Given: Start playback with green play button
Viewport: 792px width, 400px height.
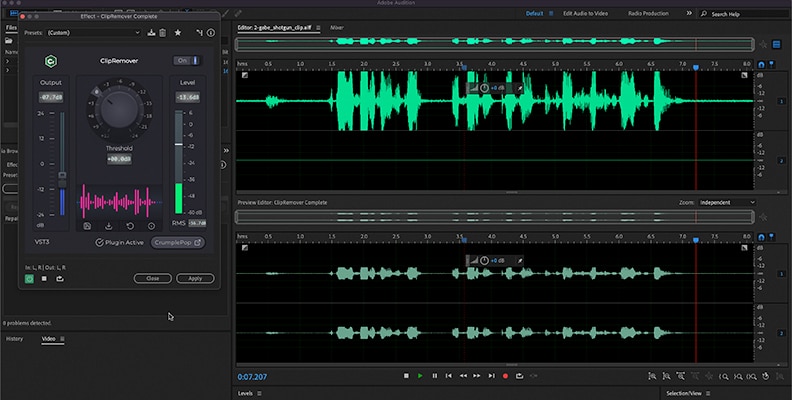Looking at the screenshot, I should click(x=420, y=376).
